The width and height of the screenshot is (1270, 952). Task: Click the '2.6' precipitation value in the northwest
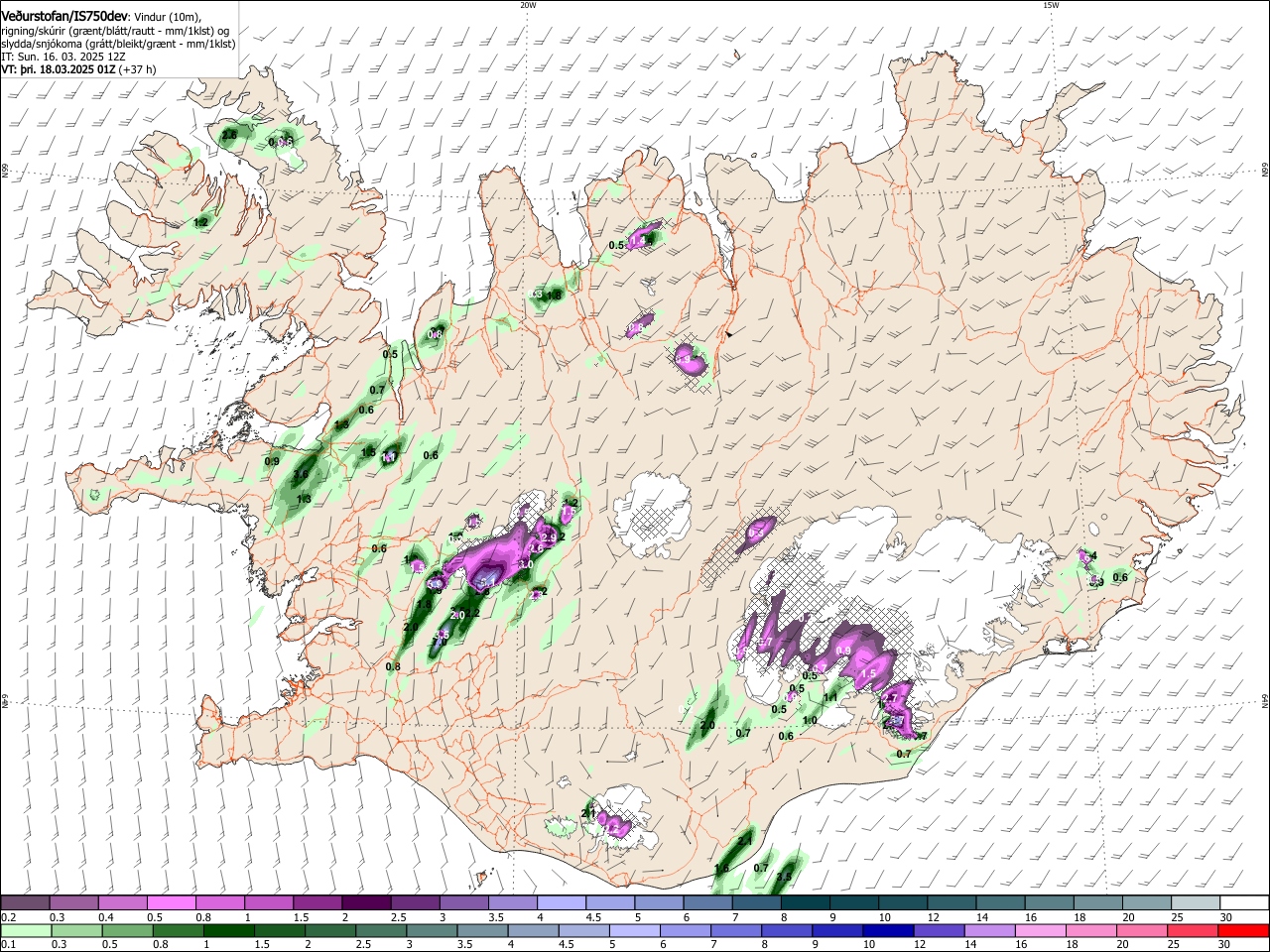[x=229, y=134]
